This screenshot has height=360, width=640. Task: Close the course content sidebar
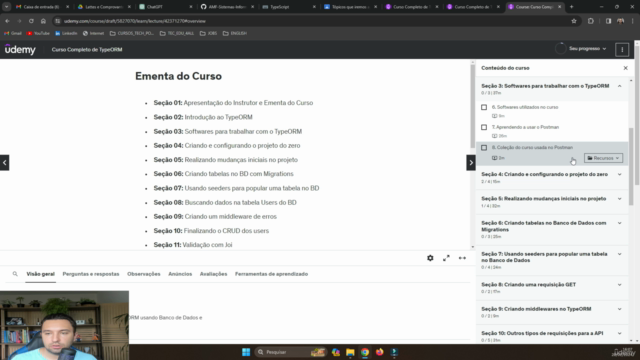(625, 68)
